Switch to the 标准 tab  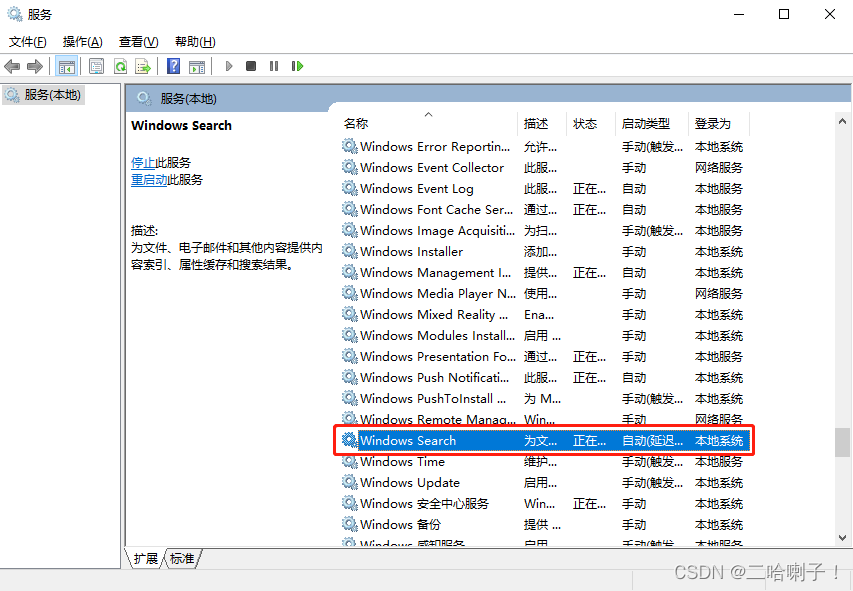(182, 558)
